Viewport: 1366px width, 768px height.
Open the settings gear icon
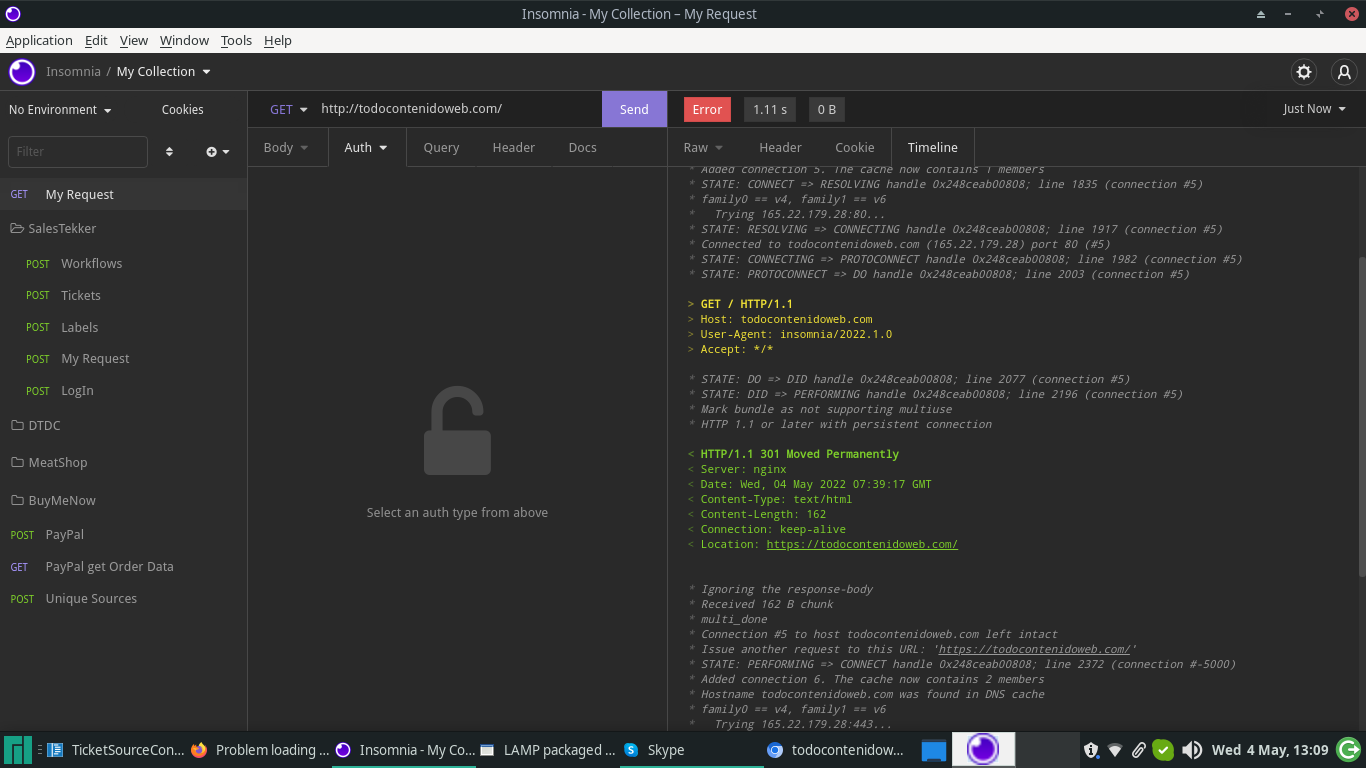pos(1304,72)
